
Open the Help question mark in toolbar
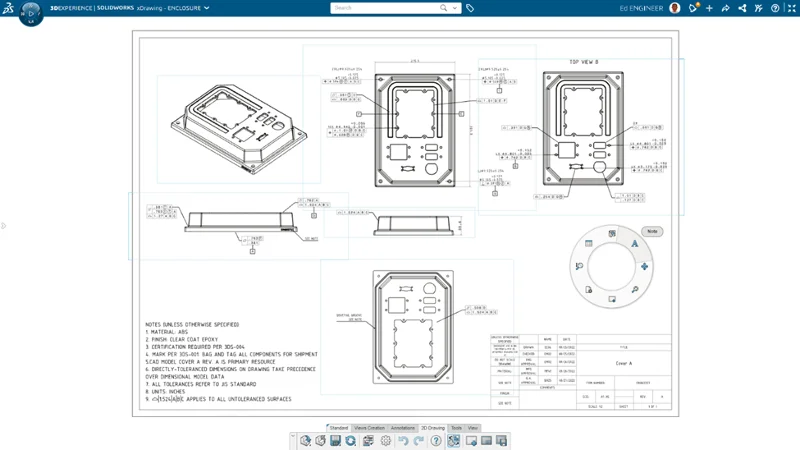436,440
